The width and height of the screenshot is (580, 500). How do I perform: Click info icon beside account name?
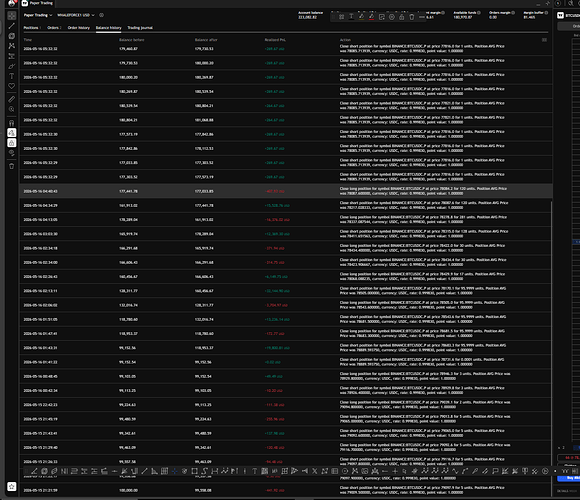[101, 15]
